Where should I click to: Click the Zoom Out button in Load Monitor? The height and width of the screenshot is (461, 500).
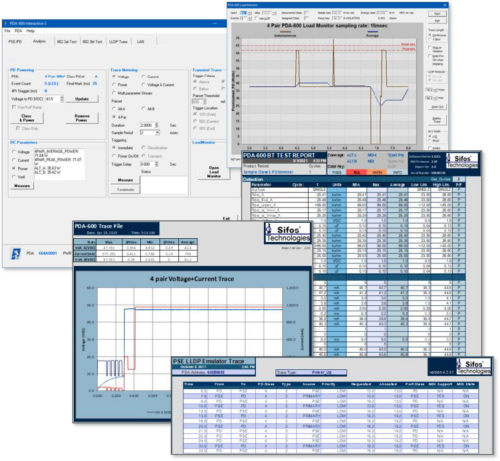(437, 107)
